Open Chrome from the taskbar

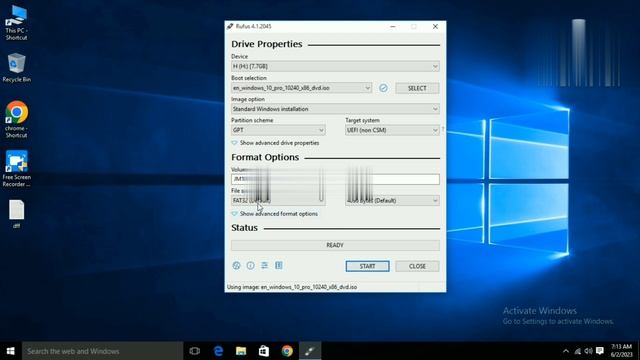[287, 351]
